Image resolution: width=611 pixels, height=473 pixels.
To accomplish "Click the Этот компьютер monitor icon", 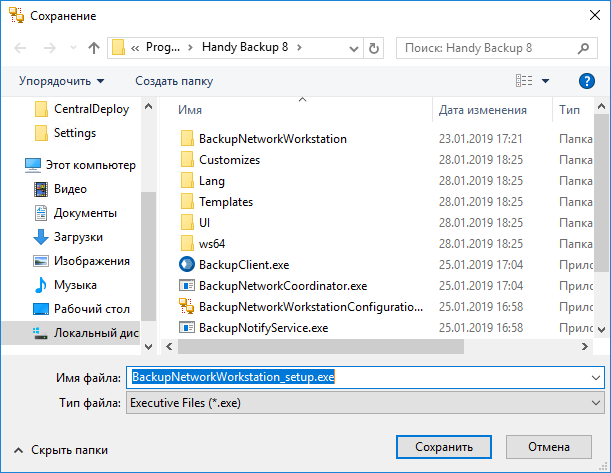I will [x=33, y=165].
